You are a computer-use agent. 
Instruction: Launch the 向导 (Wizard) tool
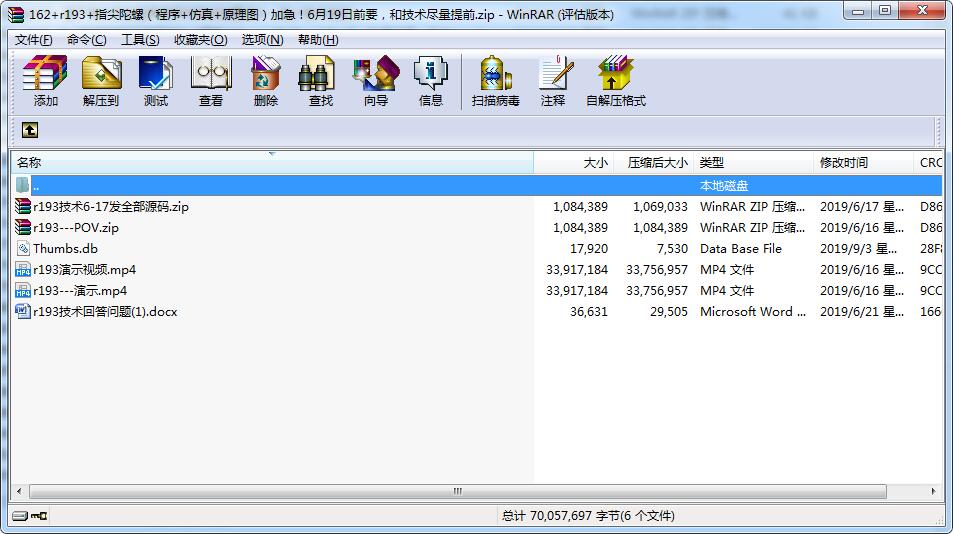point(376,81)
